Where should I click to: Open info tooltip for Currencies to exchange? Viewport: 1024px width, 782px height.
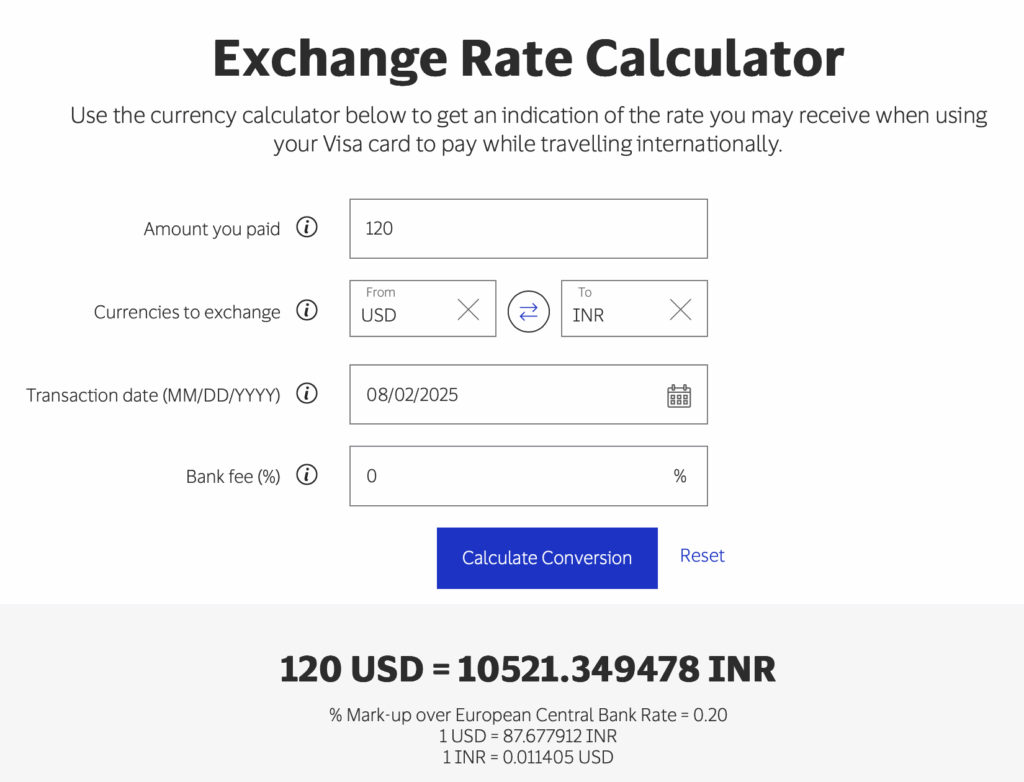(306, 311)
